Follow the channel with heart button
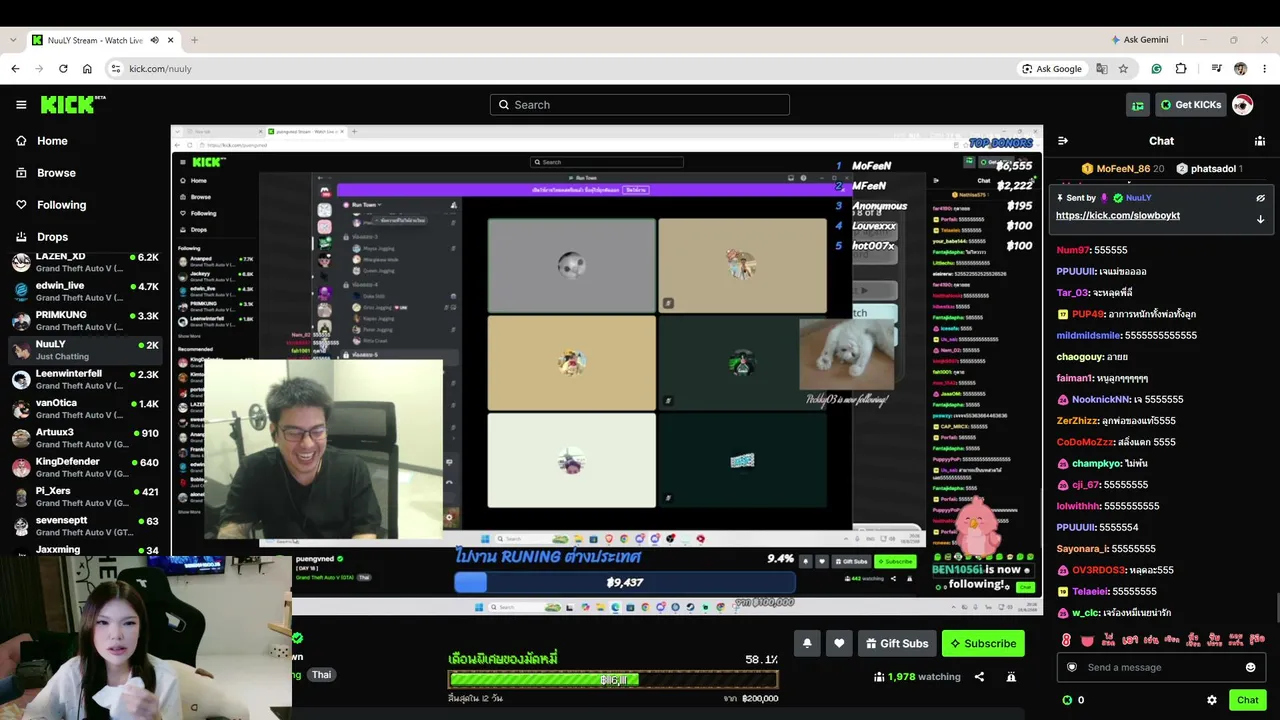Viewport: 1280px width, 720px height. click(839, 643)
